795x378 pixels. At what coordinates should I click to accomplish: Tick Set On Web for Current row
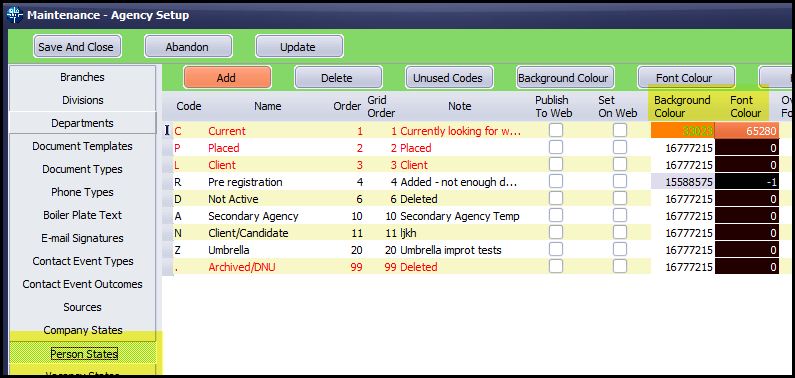(620, 130)
